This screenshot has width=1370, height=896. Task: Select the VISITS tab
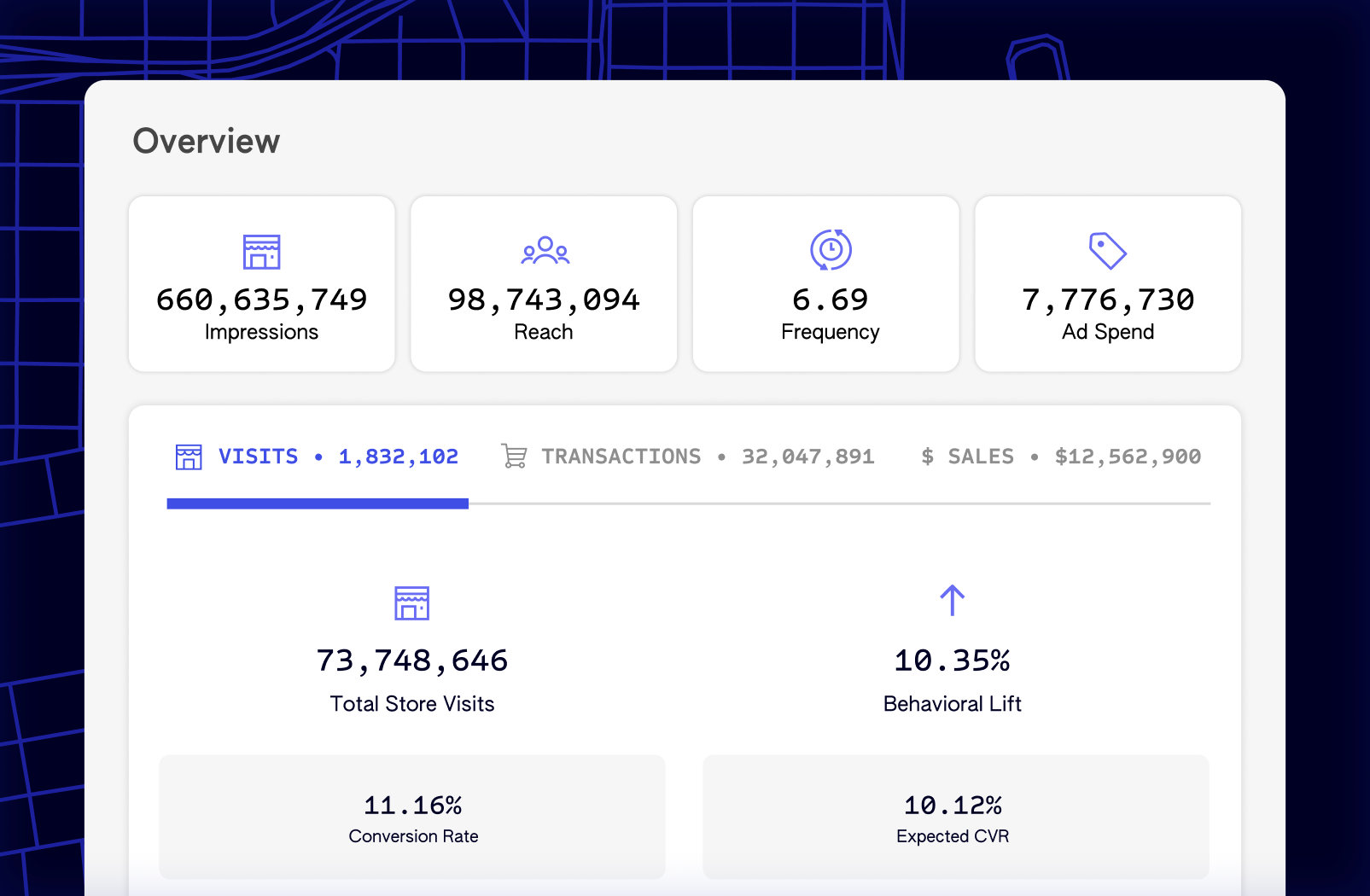coord(258,457)
